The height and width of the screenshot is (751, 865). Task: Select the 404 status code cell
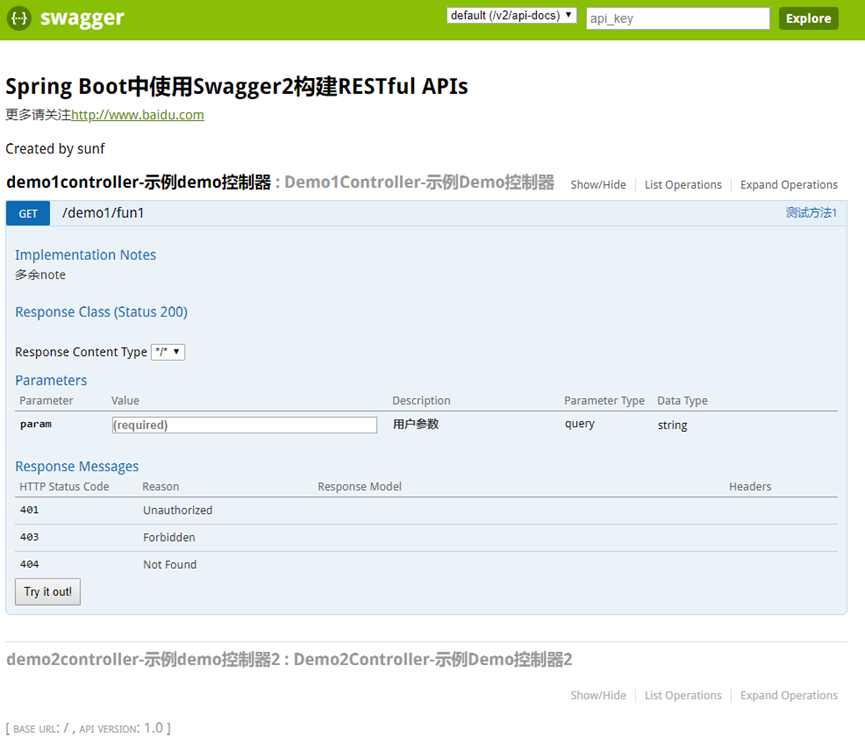(x=29, y=564)
